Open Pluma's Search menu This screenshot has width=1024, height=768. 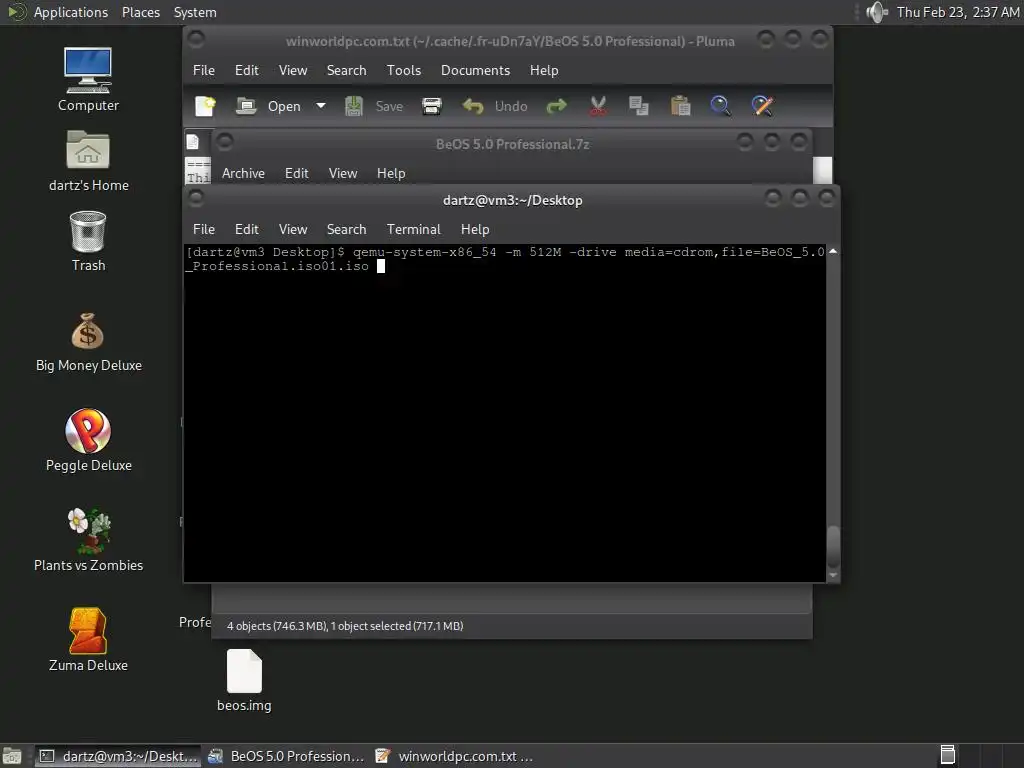(346, 71)
